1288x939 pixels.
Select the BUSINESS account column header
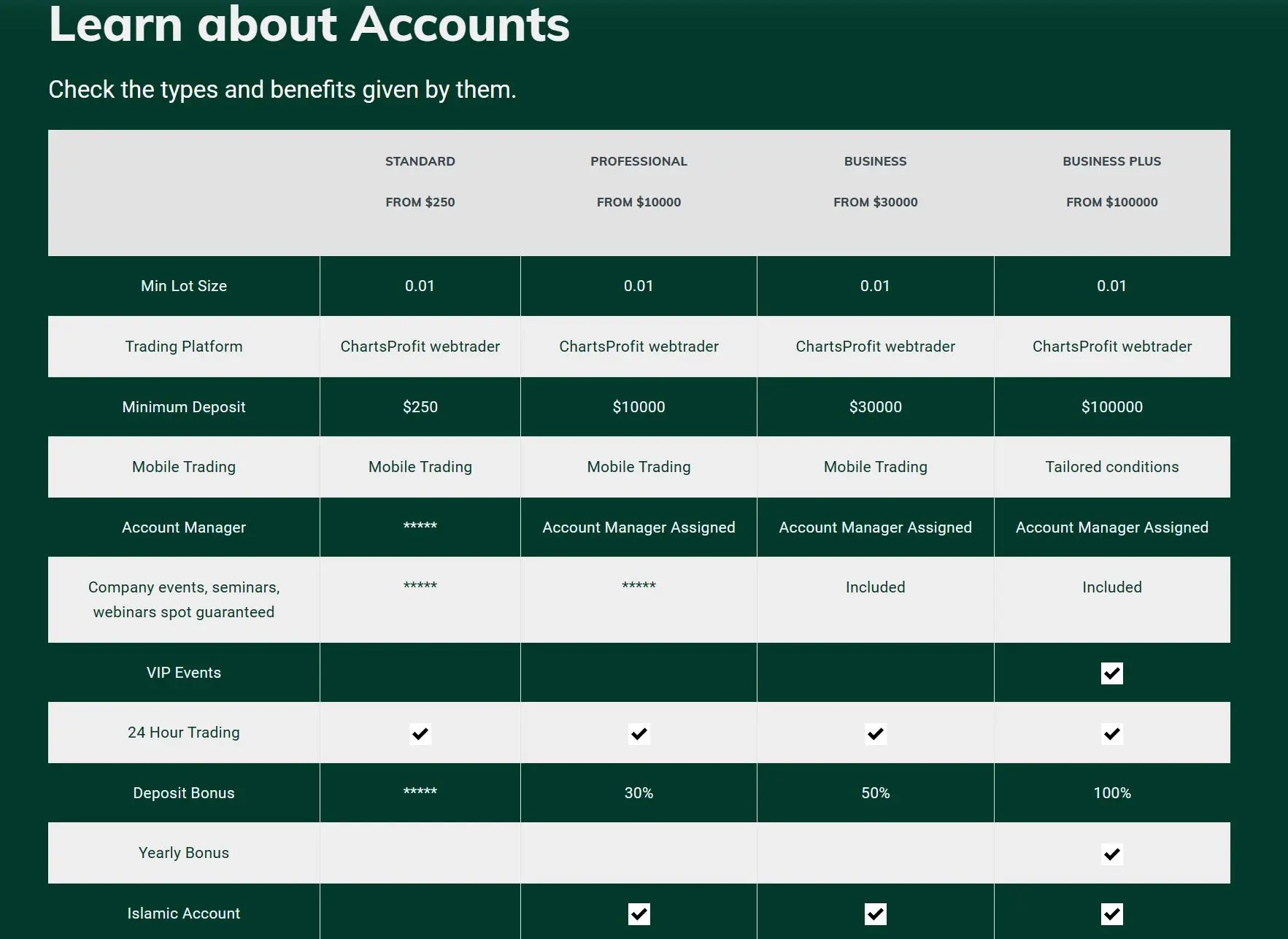coord(875,161)
